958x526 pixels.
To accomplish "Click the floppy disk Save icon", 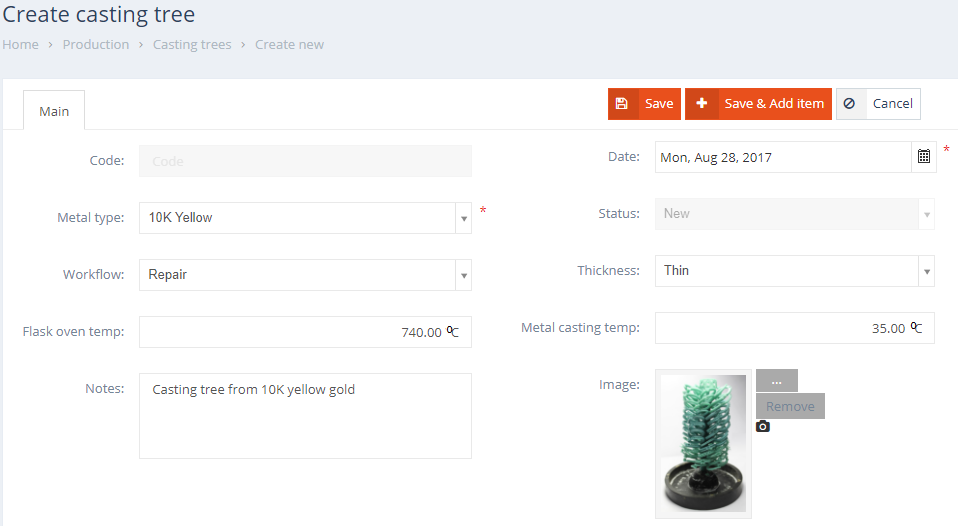I will (622, 104).
